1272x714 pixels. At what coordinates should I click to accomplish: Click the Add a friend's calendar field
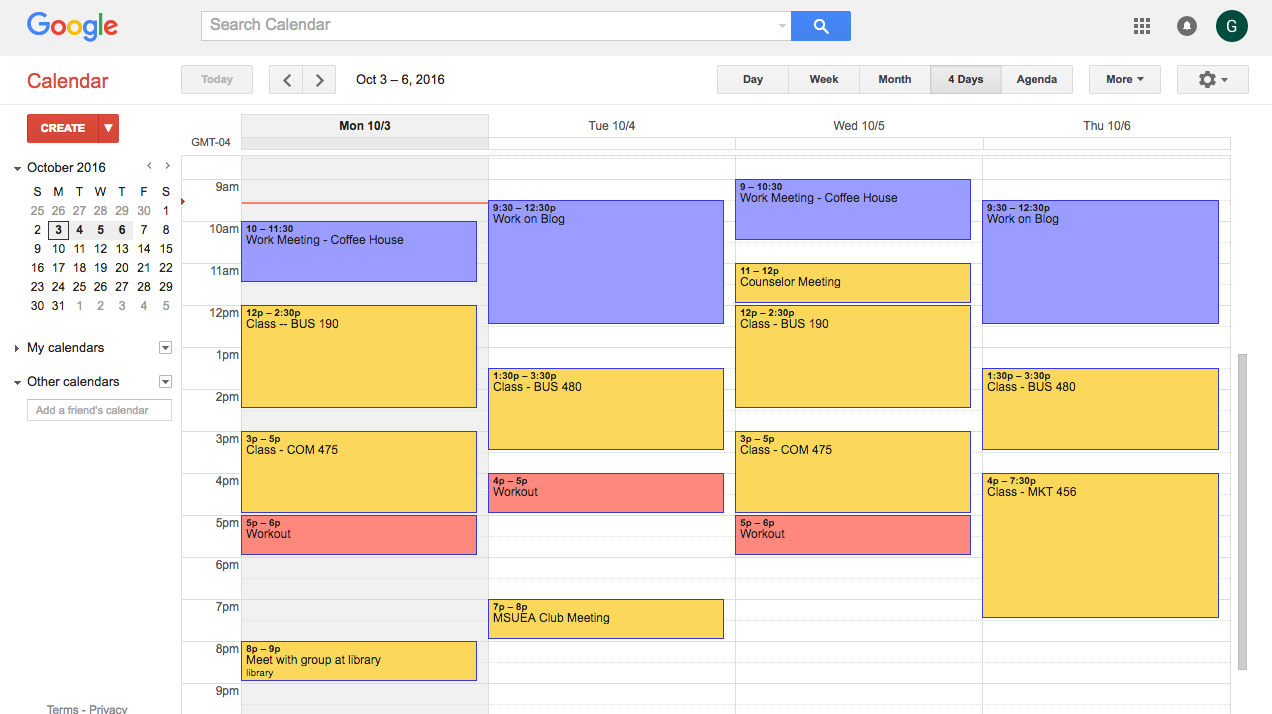click(x=99, y=410)
